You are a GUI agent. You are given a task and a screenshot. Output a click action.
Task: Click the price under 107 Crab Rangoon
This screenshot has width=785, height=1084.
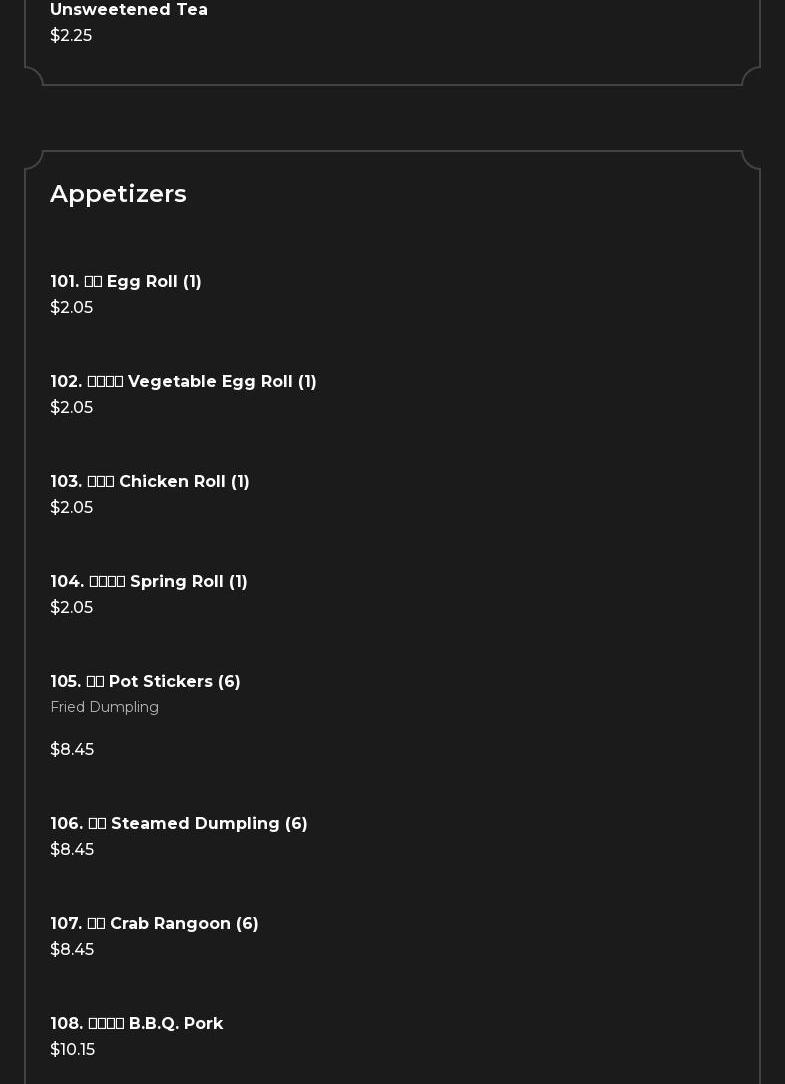pos(72,950)
